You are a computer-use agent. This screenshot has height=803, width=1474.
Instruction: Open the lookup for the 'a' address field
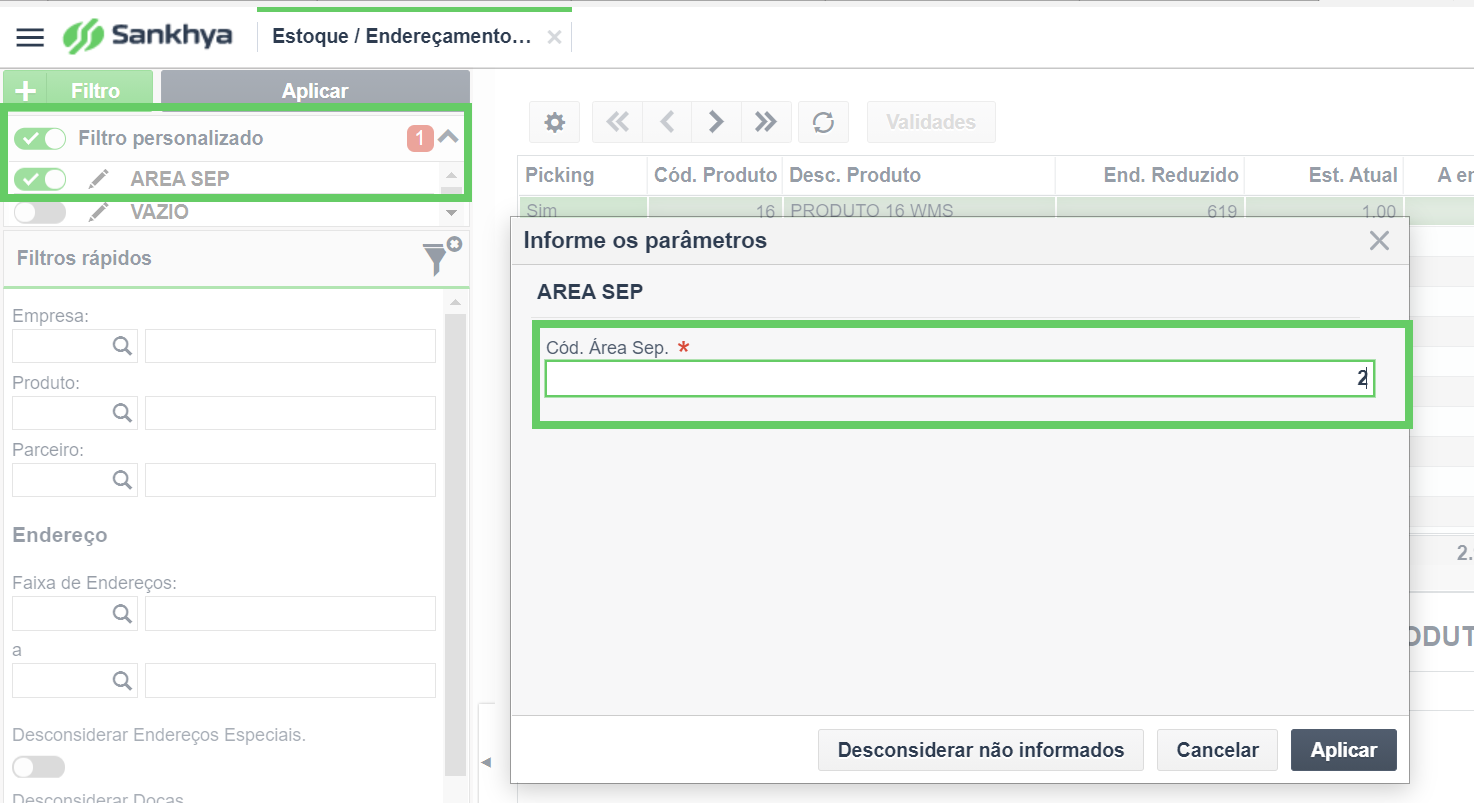click(x=122, y=680)
